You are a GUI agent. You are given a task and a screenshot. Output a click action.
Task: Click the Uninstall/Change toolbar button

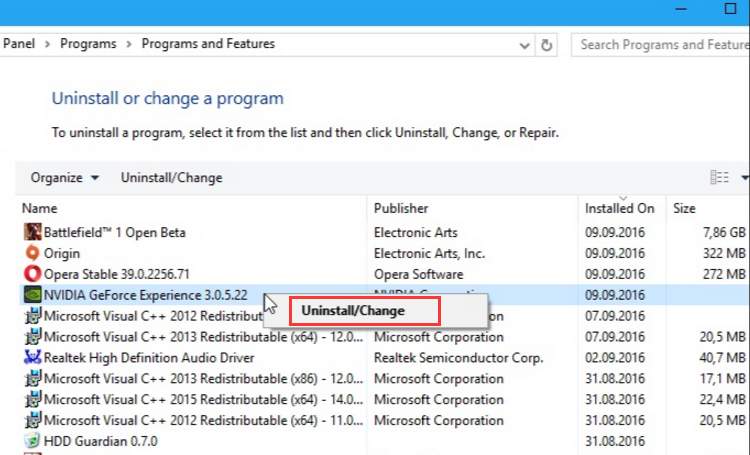tap(171, 178)
